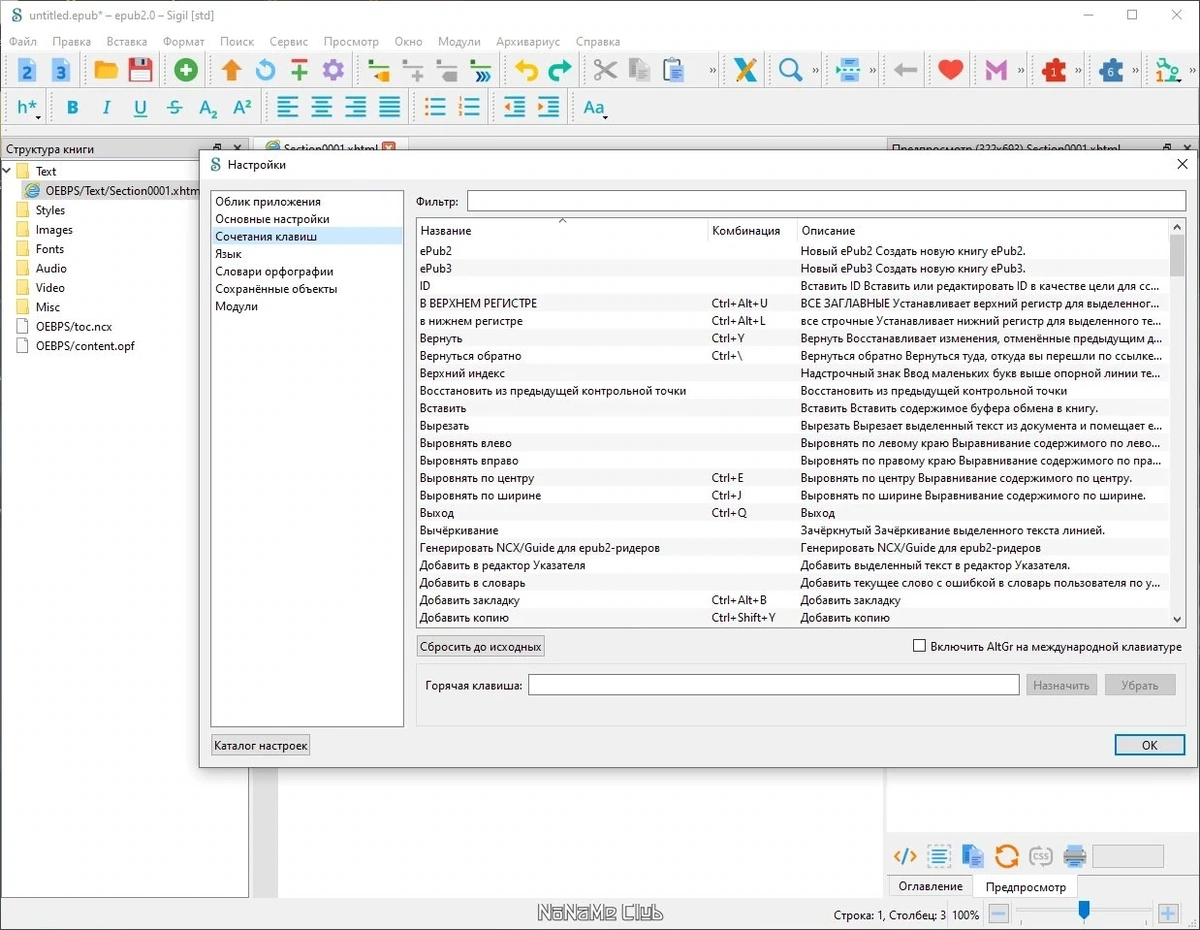This screenshot has height=930, width=1200.
Task: Expand the Styles folder in book structure
Action: [x=49, y=210]
